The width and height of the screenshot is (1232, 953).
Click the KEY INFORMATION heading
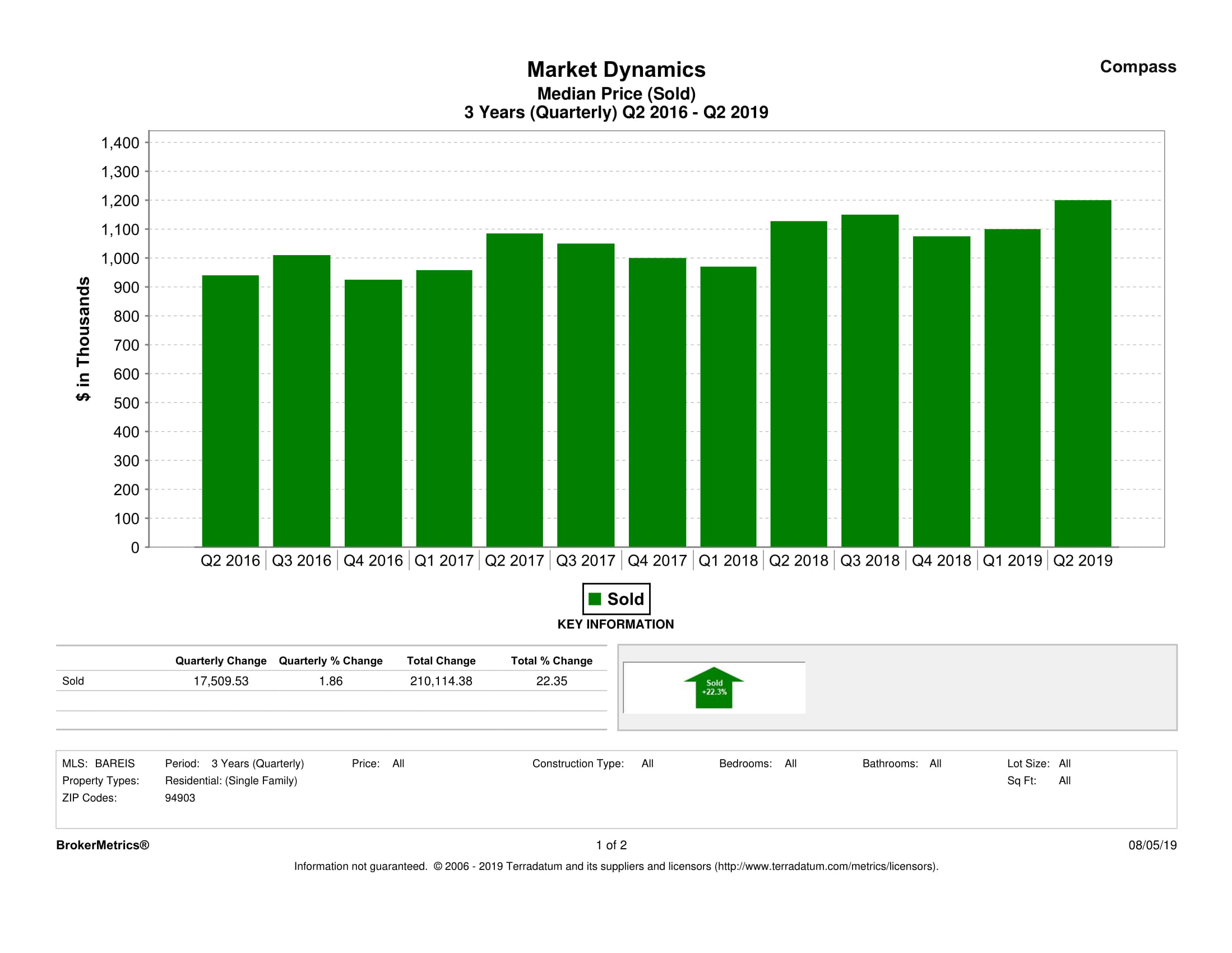pyautogui.click(x=615, y=624)
